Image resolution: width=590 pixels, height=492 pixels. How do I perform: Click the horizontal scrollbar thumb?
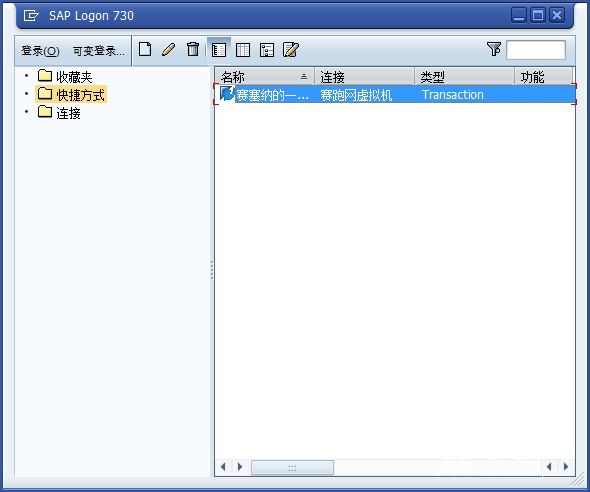click(x=292, y=467)
